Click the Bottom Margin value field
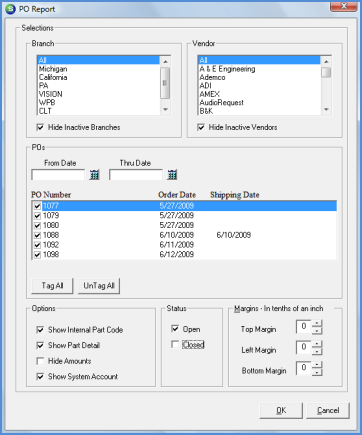362x435 pixels. coord(304,368)
